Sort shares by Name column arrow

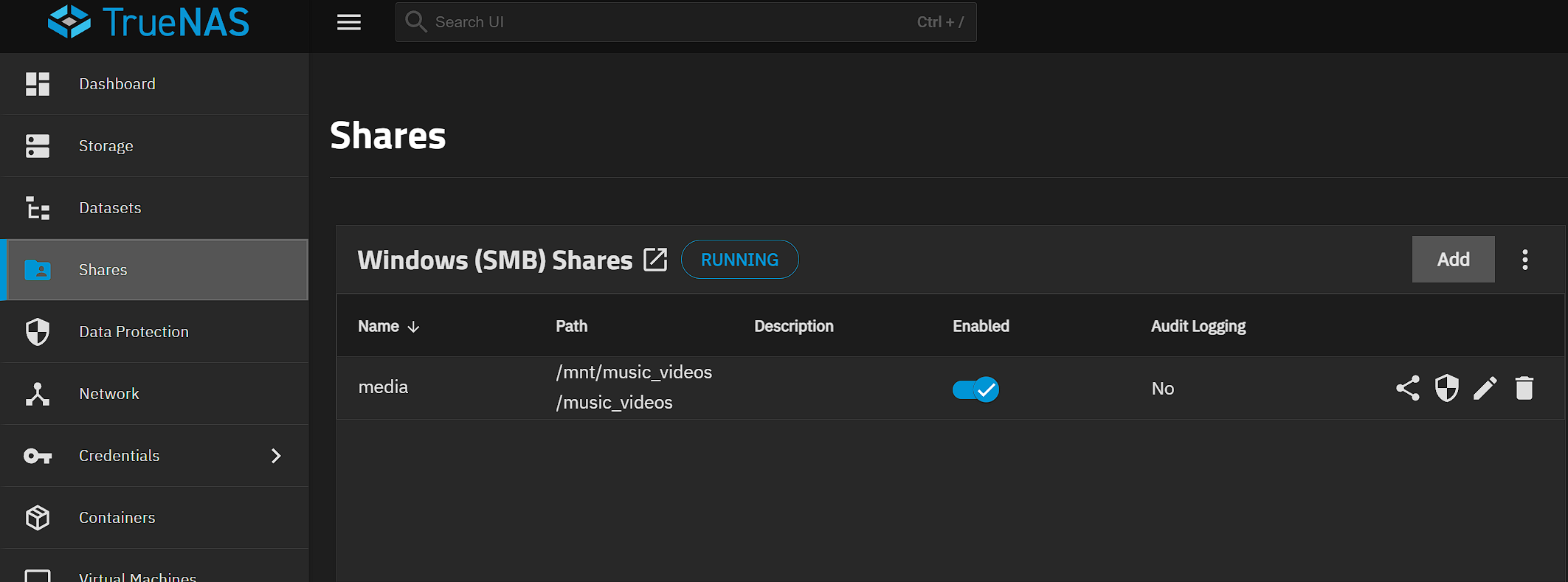tap(413, 327)
